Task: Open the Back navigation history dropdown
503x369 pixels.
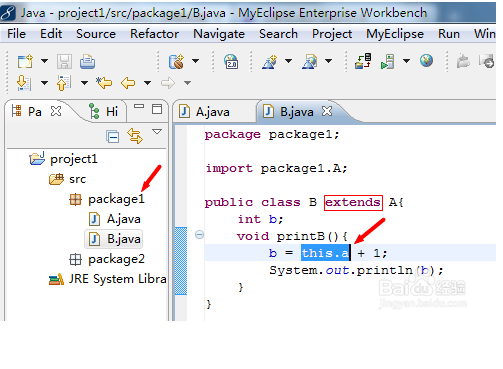Action: click(147, 83)
